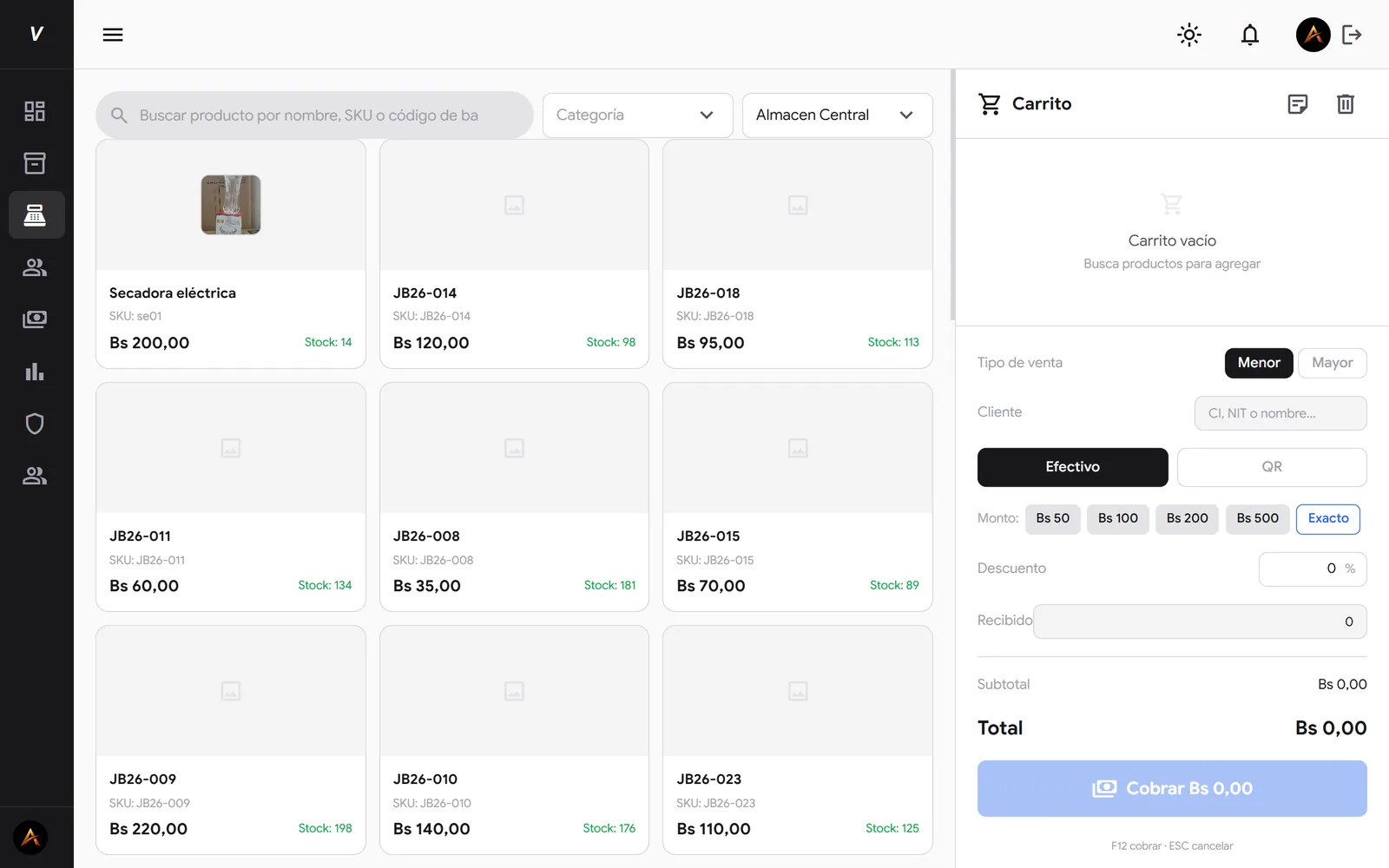Select Menor sale type

(1259, 363)
